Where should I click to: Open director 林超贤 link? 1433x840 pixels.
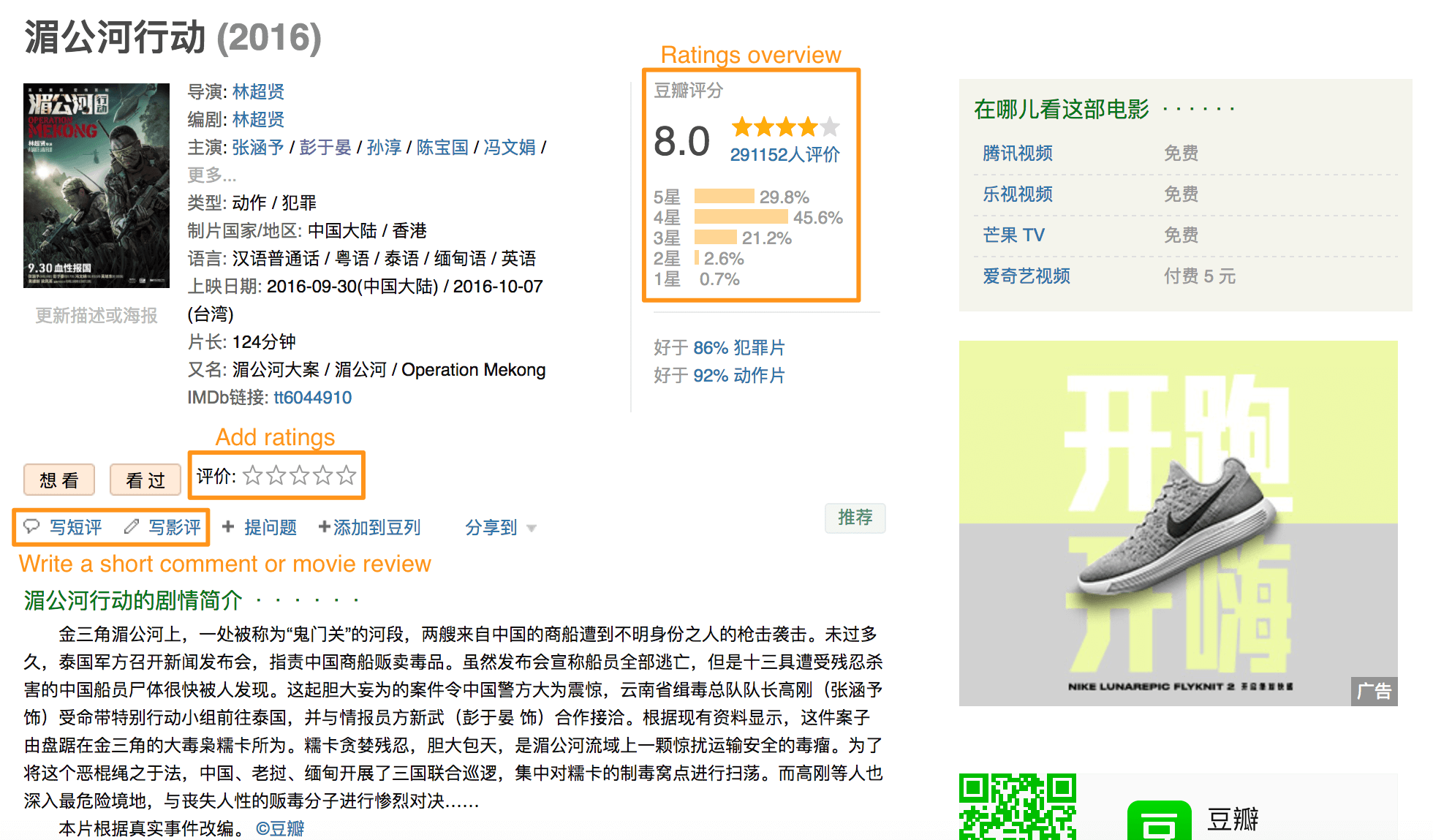pyautogui.click(x=258, y=91)
